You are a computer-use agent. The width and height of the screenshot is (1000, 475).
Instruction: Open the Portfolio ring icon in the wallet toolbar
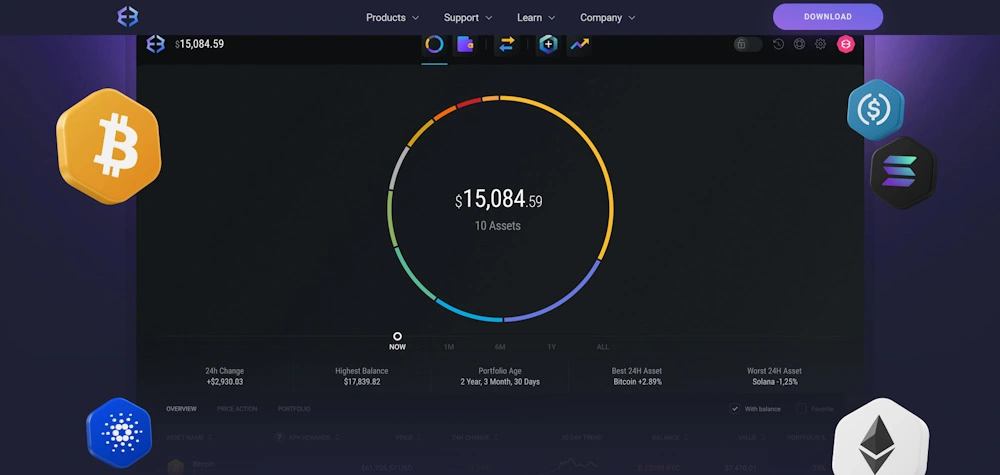click(x=434, y=44)
